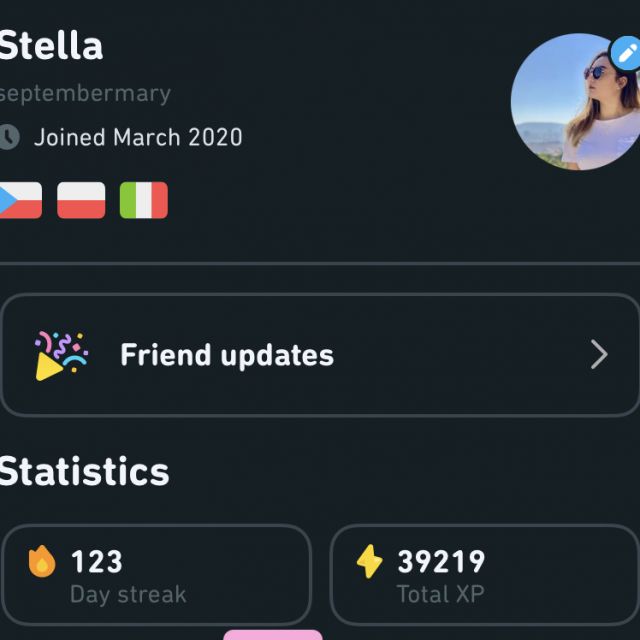The image size is (640, 640).
Task: Tap the blue pencil edit avatar icon
Action: click(626, 53)
